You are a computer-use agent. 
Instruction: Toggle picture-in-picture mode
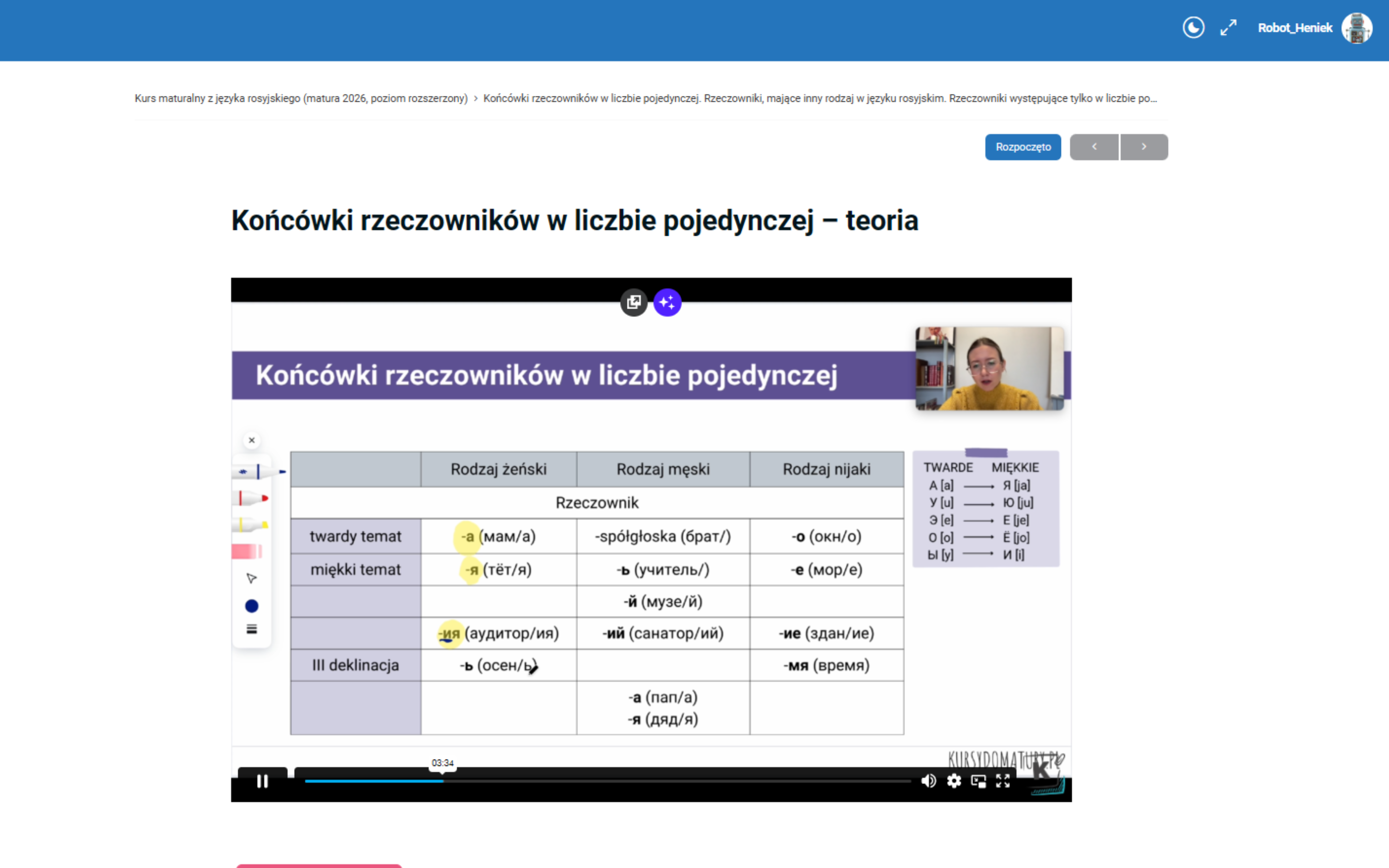[x=978, y=781]
